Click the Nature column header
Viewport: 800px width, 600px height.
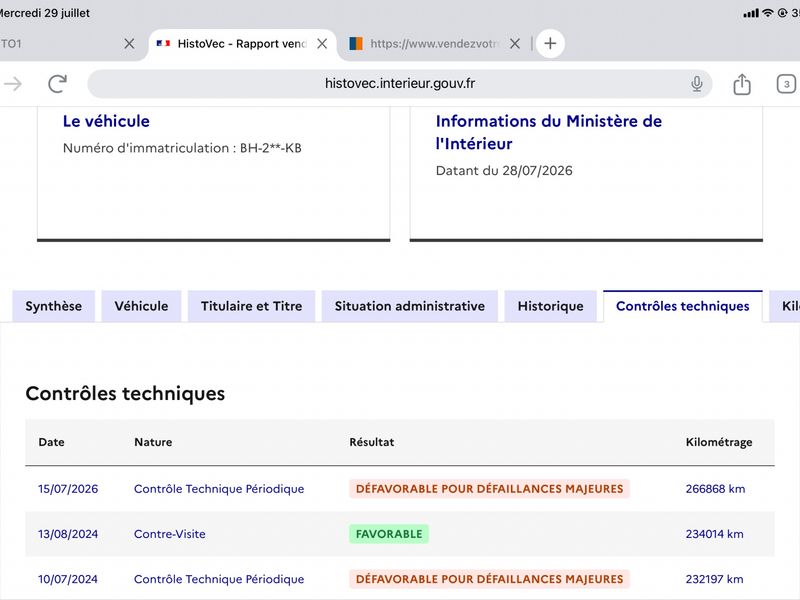[x=153, y=442]
